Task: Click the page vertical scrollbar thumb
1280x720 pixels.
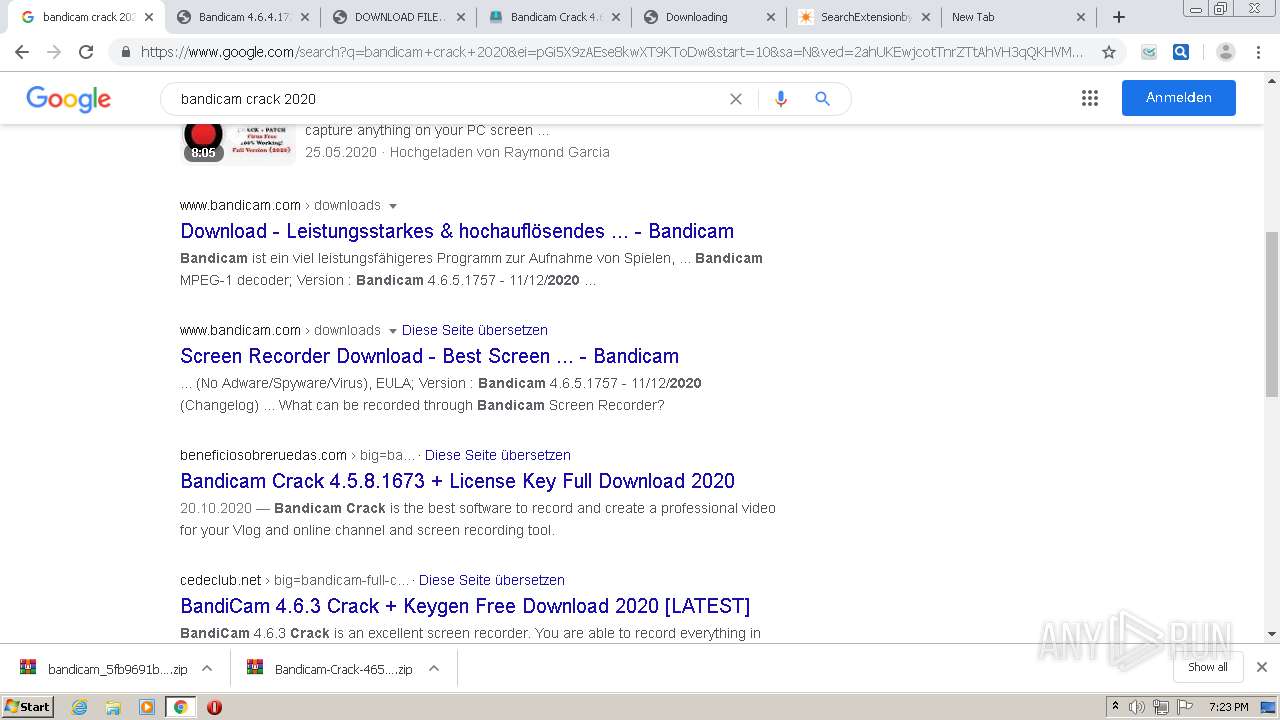Action: 1272,314
